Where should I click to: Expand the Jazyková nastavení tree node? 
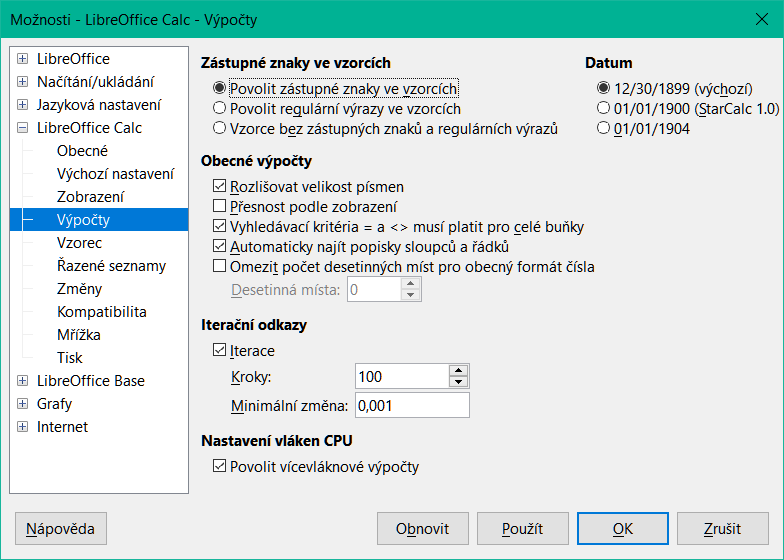point(22,104)
